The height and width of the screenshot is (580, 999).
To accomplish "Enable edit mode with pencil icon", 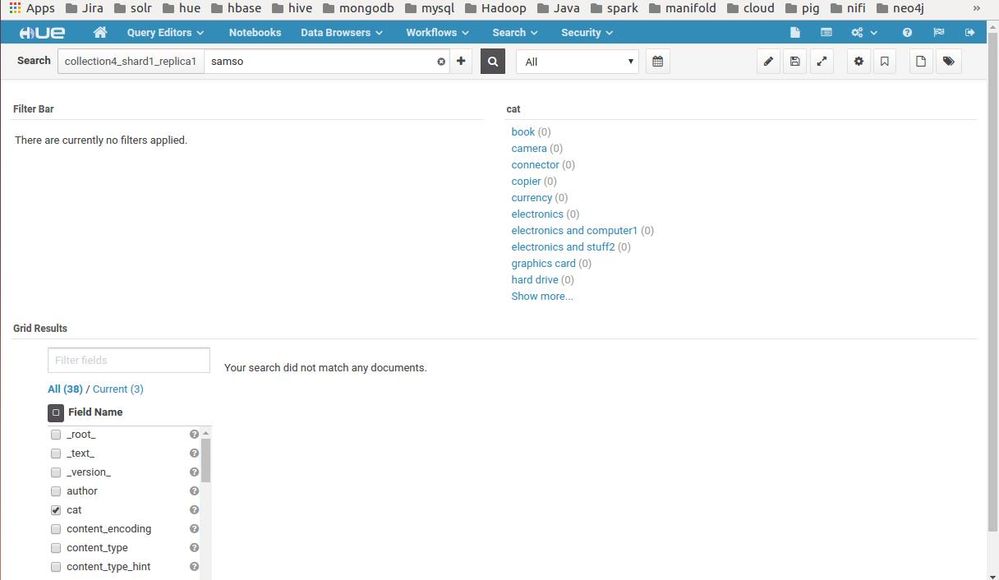I will pos(768,61).
